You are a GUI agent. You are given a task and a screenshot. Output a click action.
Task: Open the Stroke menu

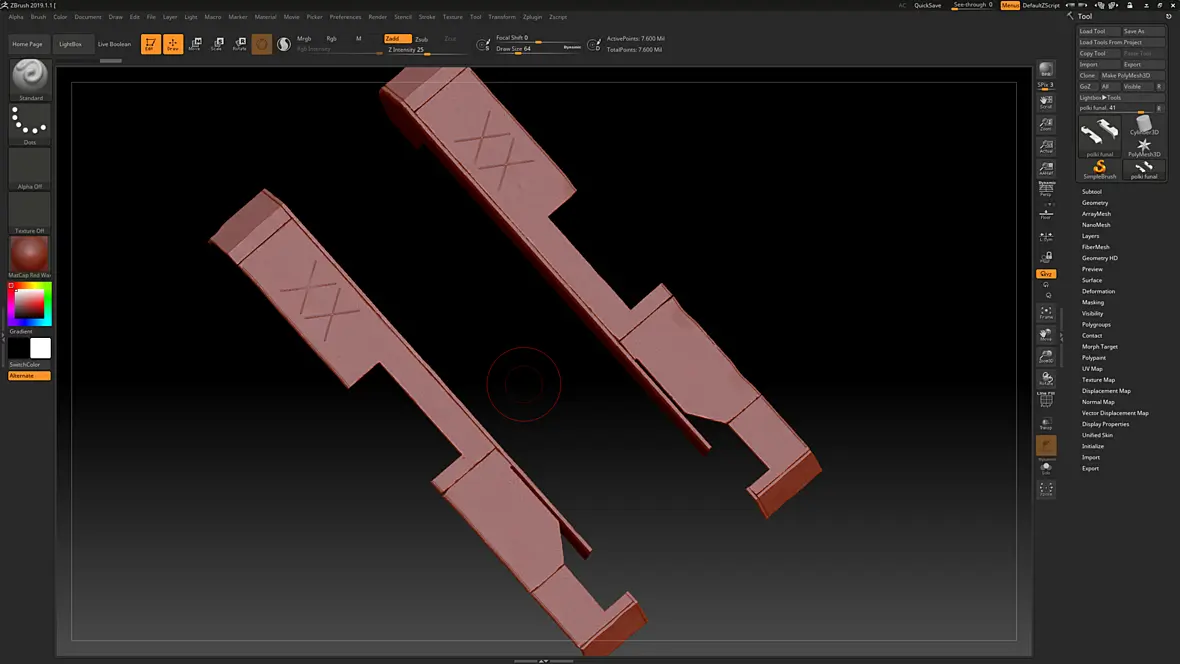pyautogui.click(x=427, y=17)
